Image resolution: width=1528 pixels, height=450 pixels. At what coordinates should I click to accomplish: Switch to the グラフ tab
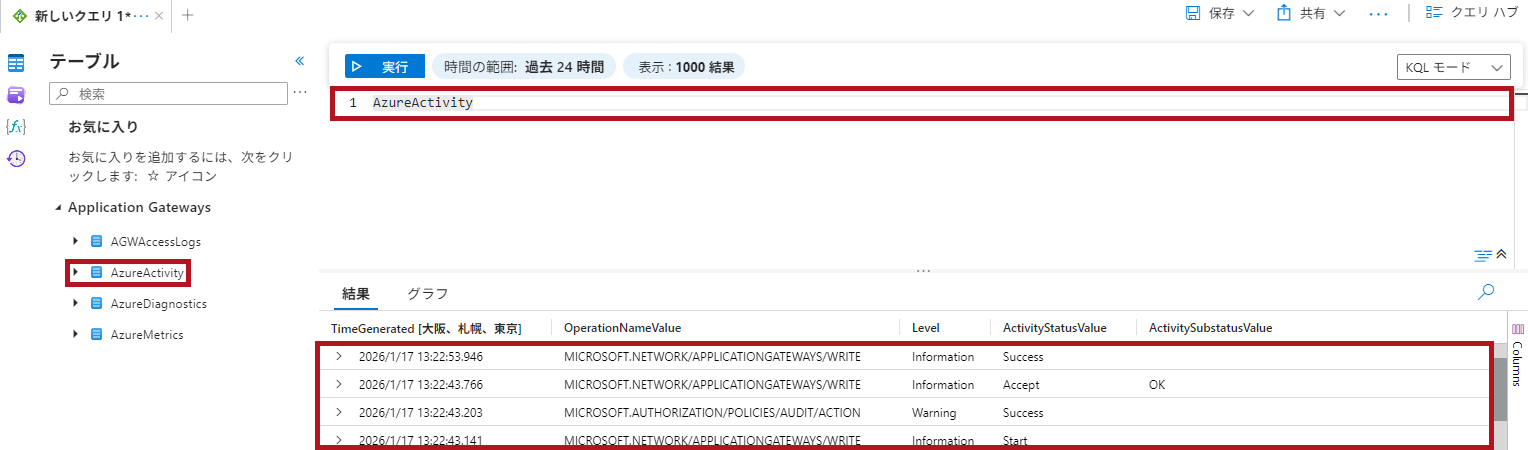click(x=427, y=294)
